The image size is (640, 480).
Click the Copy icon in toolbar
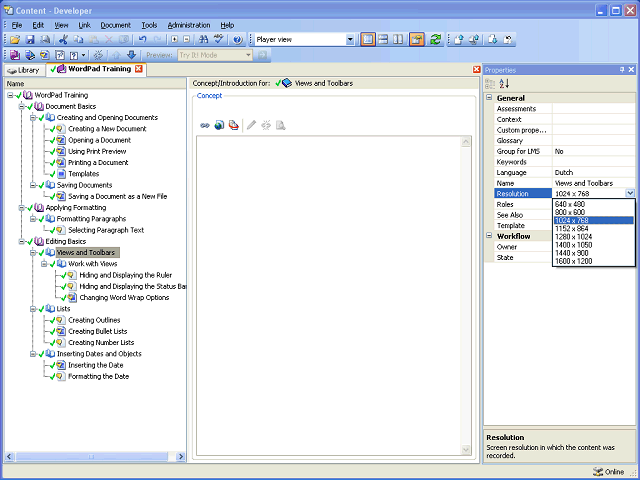[78, 39]
